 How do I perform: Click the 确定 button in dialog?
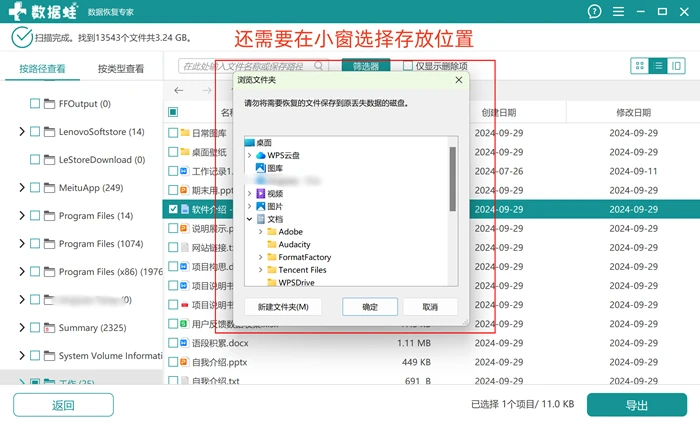(370, 307)
